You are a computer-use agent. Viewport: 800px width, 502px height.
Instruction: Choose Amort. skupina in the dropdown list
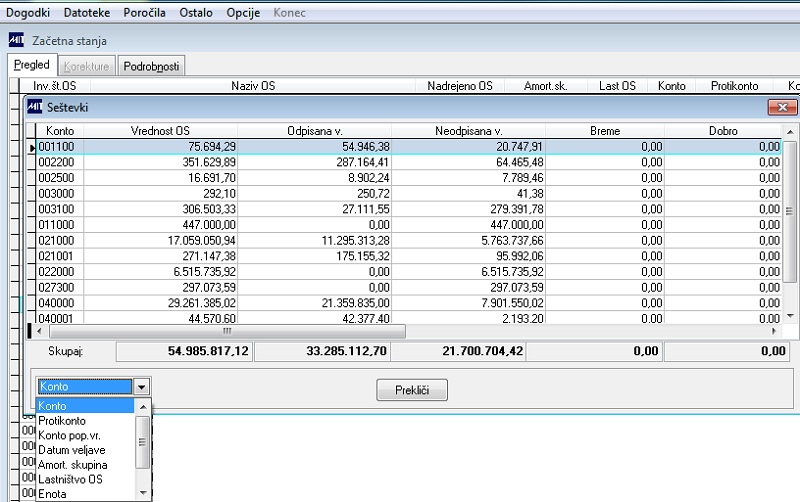click(72, 465)
